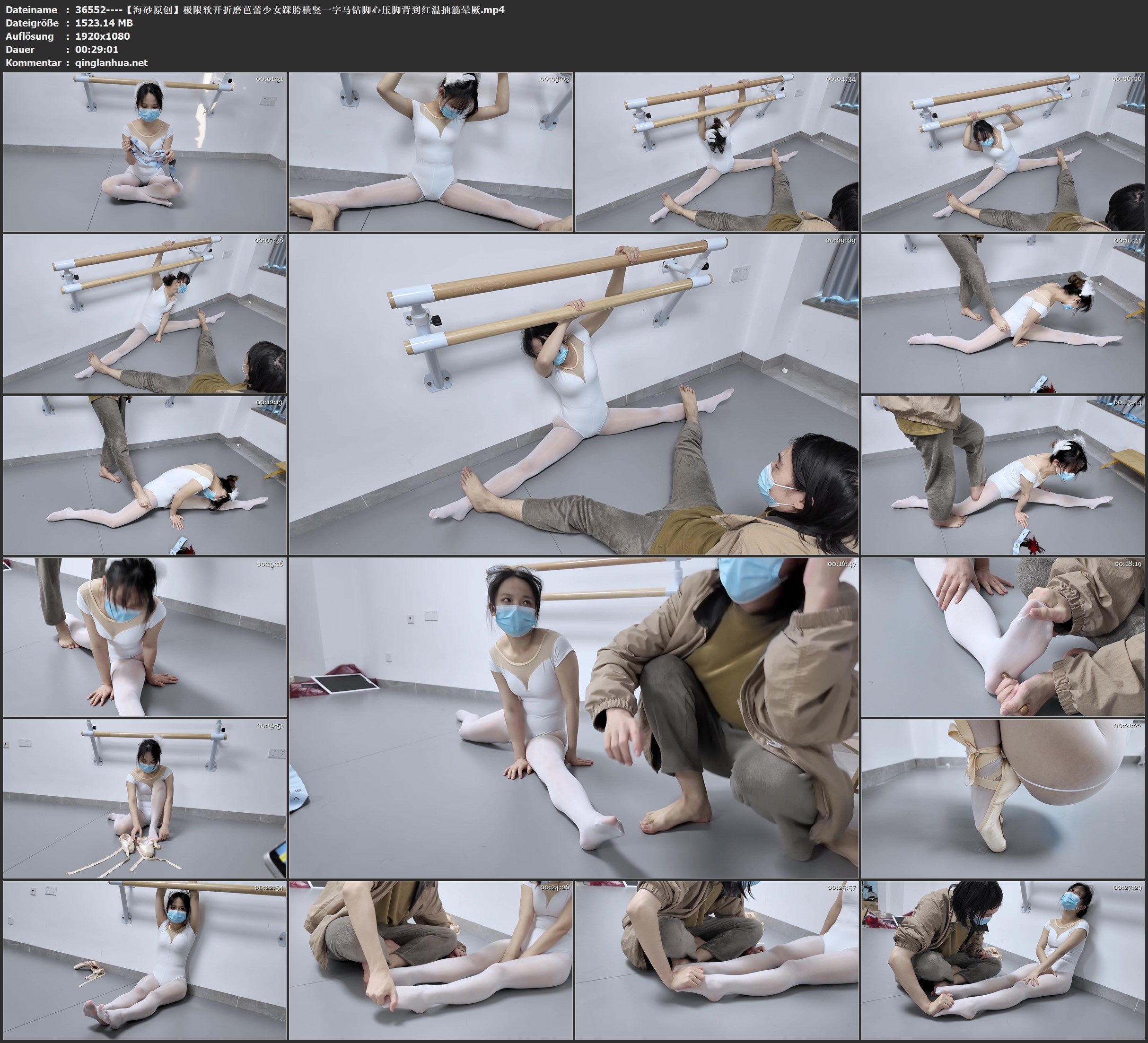Click the thumbnail timestamped 00:01:31
The height and width of the screenshot is (1043, 1148).
pyautogui.click(x=145, y=152)
